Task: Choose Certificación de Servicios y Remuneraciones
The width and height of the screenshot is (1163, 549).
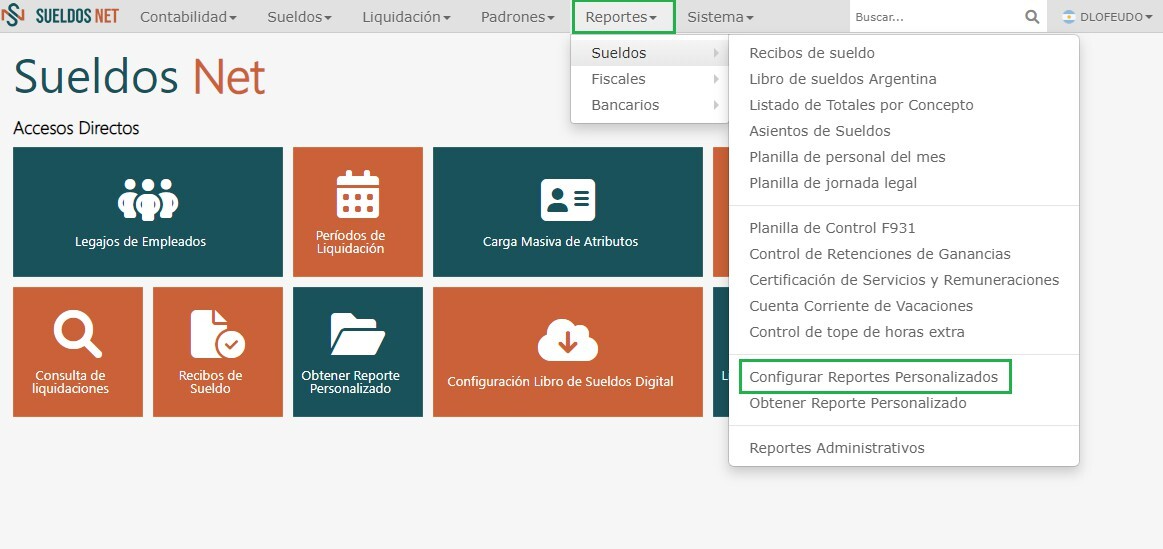Action: (x=903, y=280)
